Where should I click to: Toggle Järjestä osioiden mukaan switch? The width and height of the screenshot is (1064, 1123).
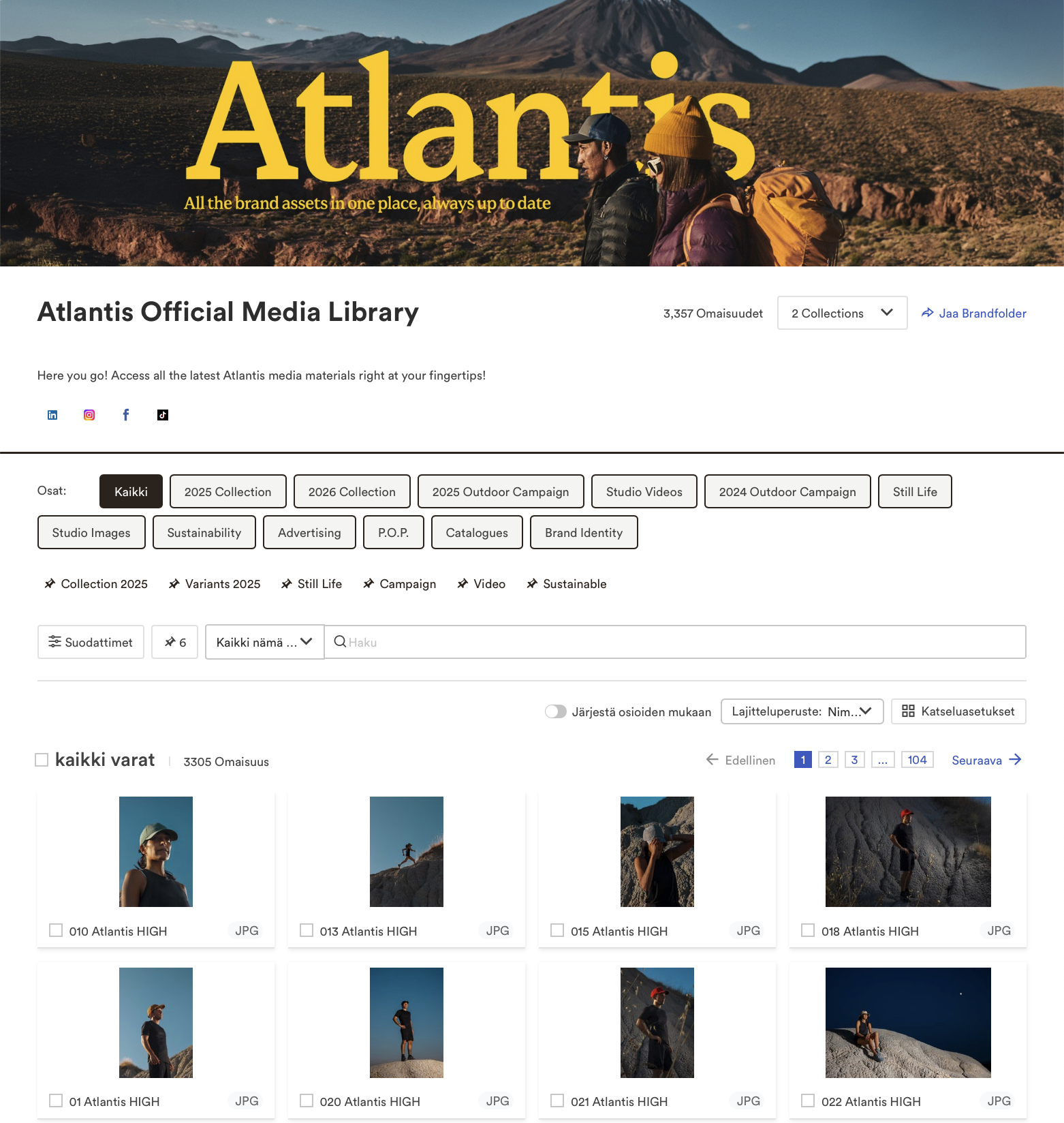[556, 711]
